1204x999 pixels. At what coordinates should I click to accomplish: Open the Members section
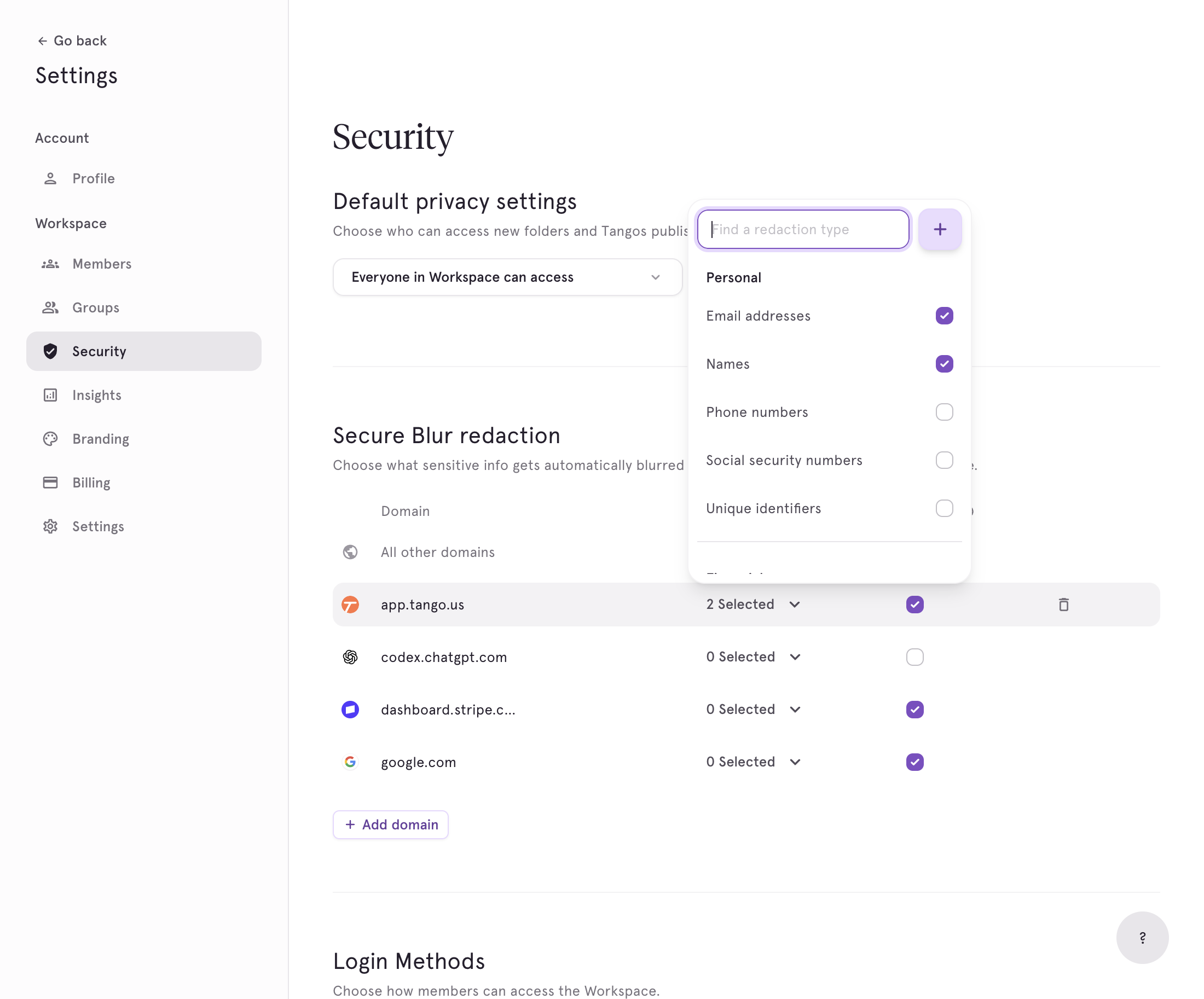coord(143,264)
